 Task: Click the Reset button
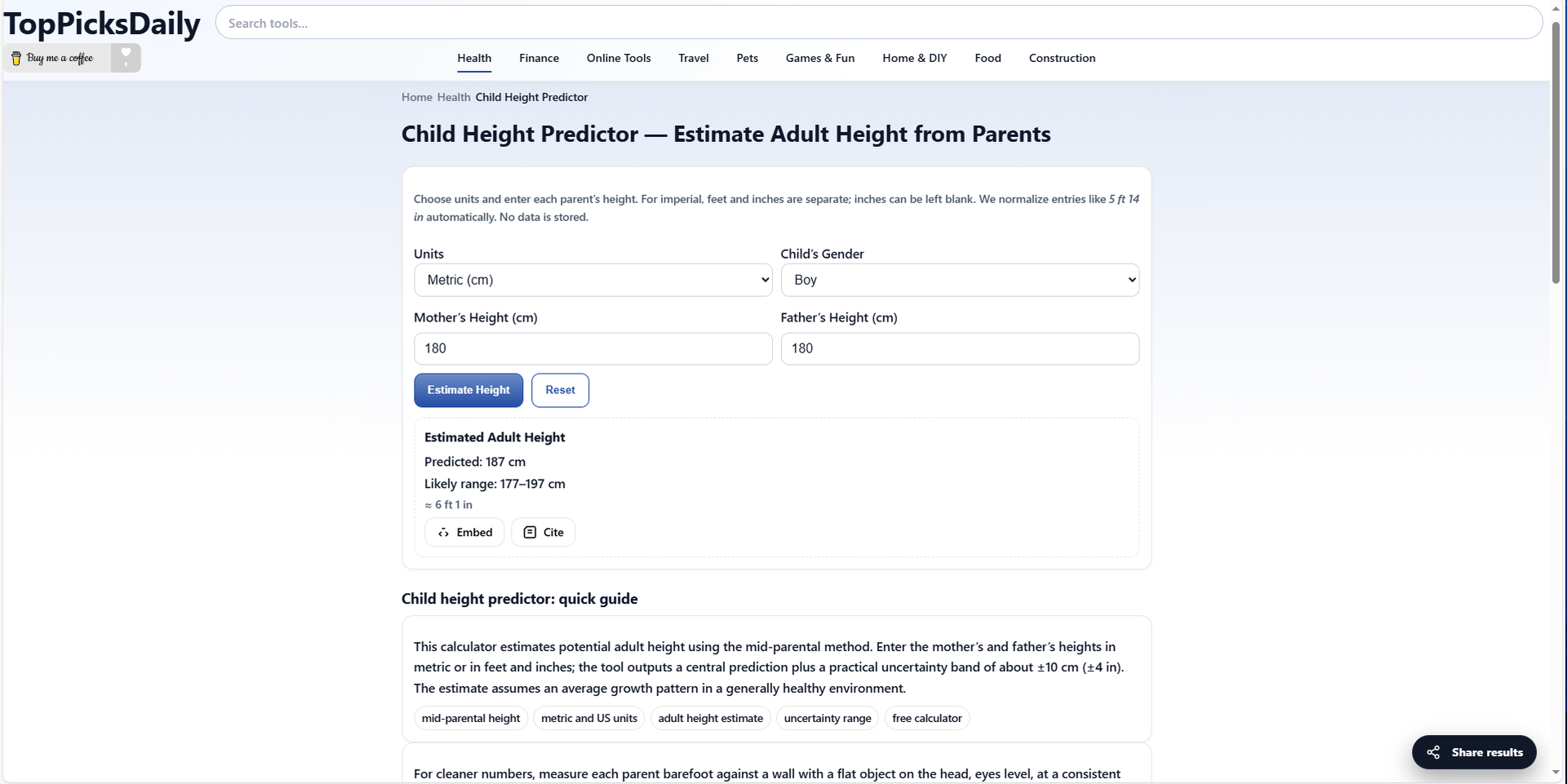coord(560,390)
